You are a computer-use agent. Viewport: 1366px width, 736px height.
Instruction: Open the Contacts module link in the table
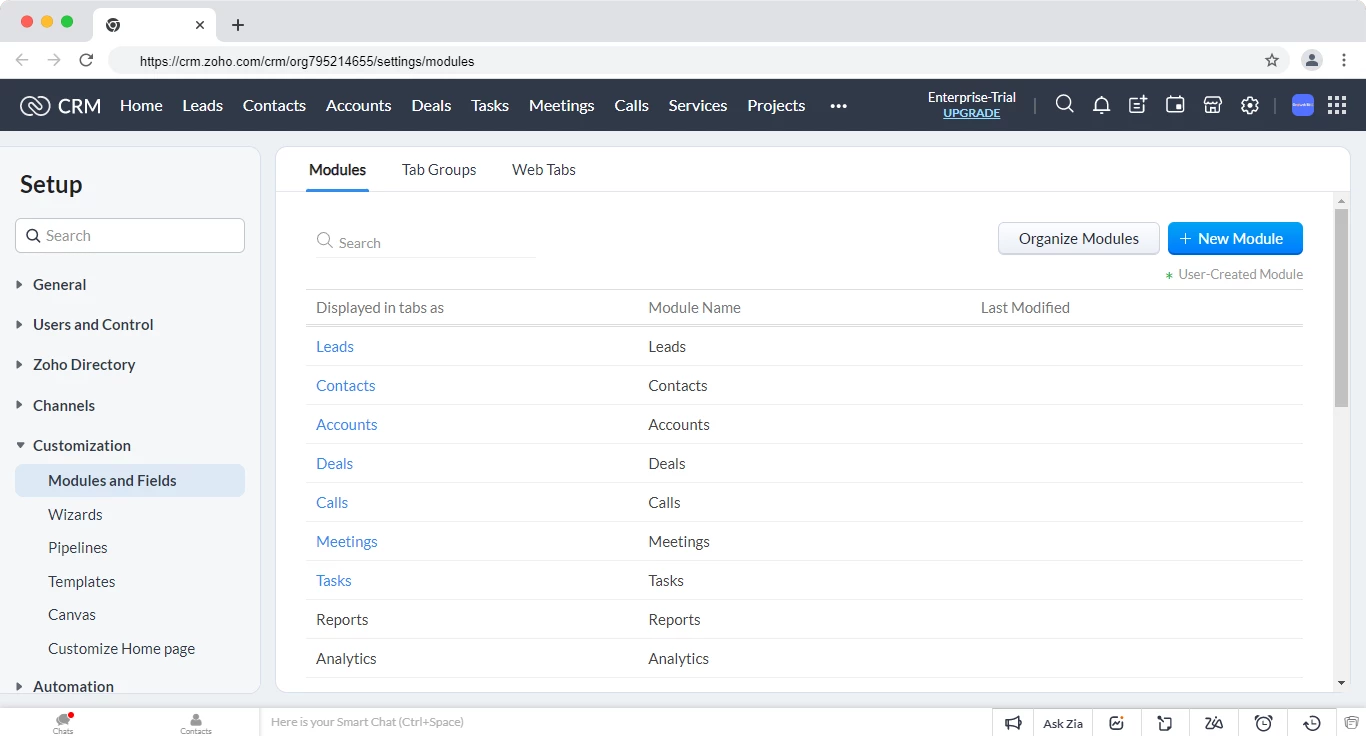[346, 386]
